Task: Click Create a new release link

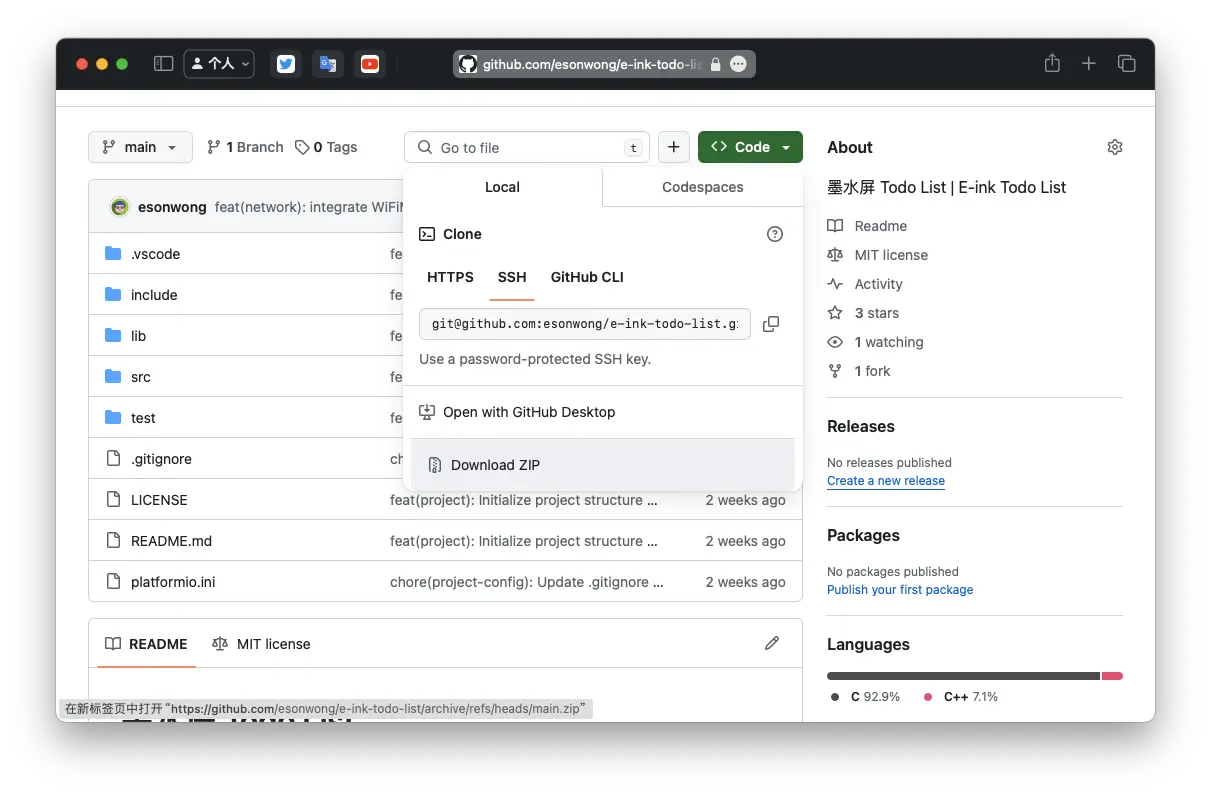Action: [885, 481]
